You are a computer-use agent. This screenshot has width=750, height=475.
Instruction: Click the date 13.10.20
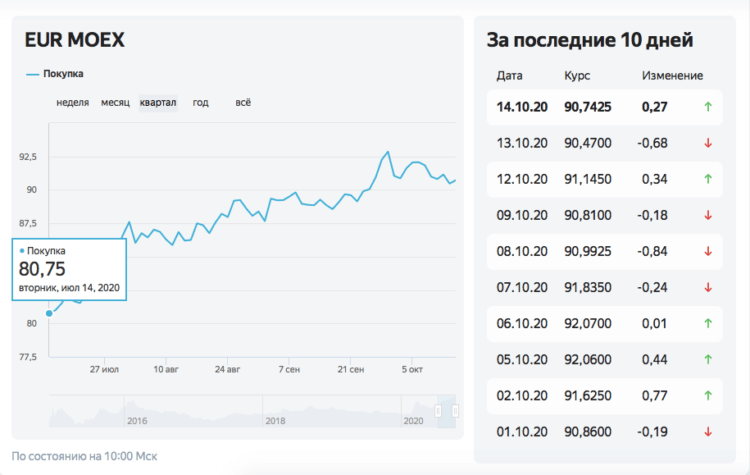[x=522, y=143]
